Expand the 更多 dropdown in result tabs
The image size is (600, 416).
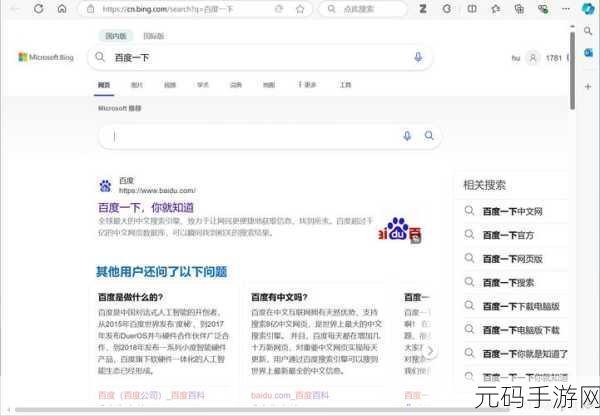[x=307, y=85]
